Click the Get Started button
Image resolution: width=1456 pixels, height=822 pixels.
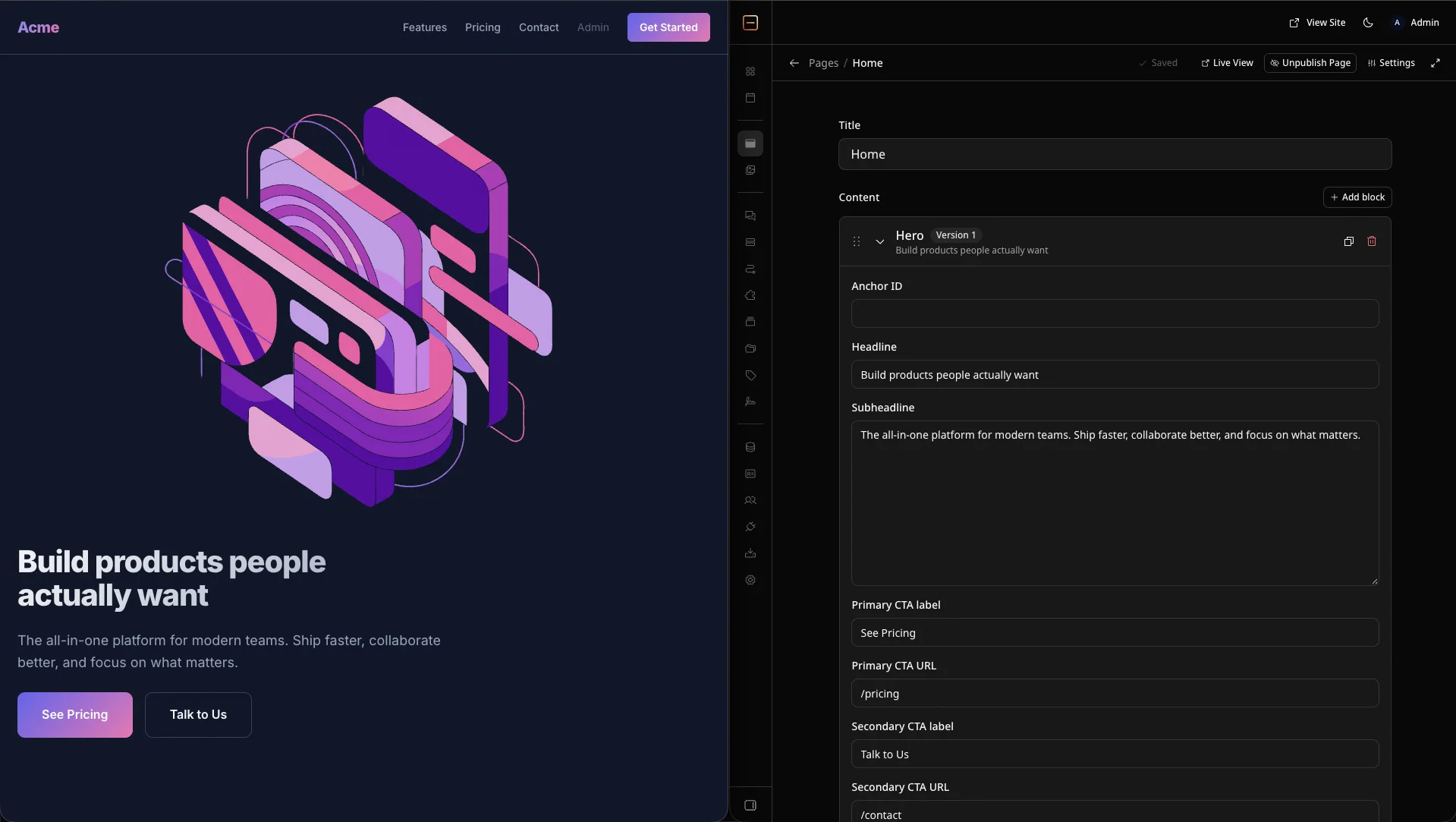click(668, 27)
